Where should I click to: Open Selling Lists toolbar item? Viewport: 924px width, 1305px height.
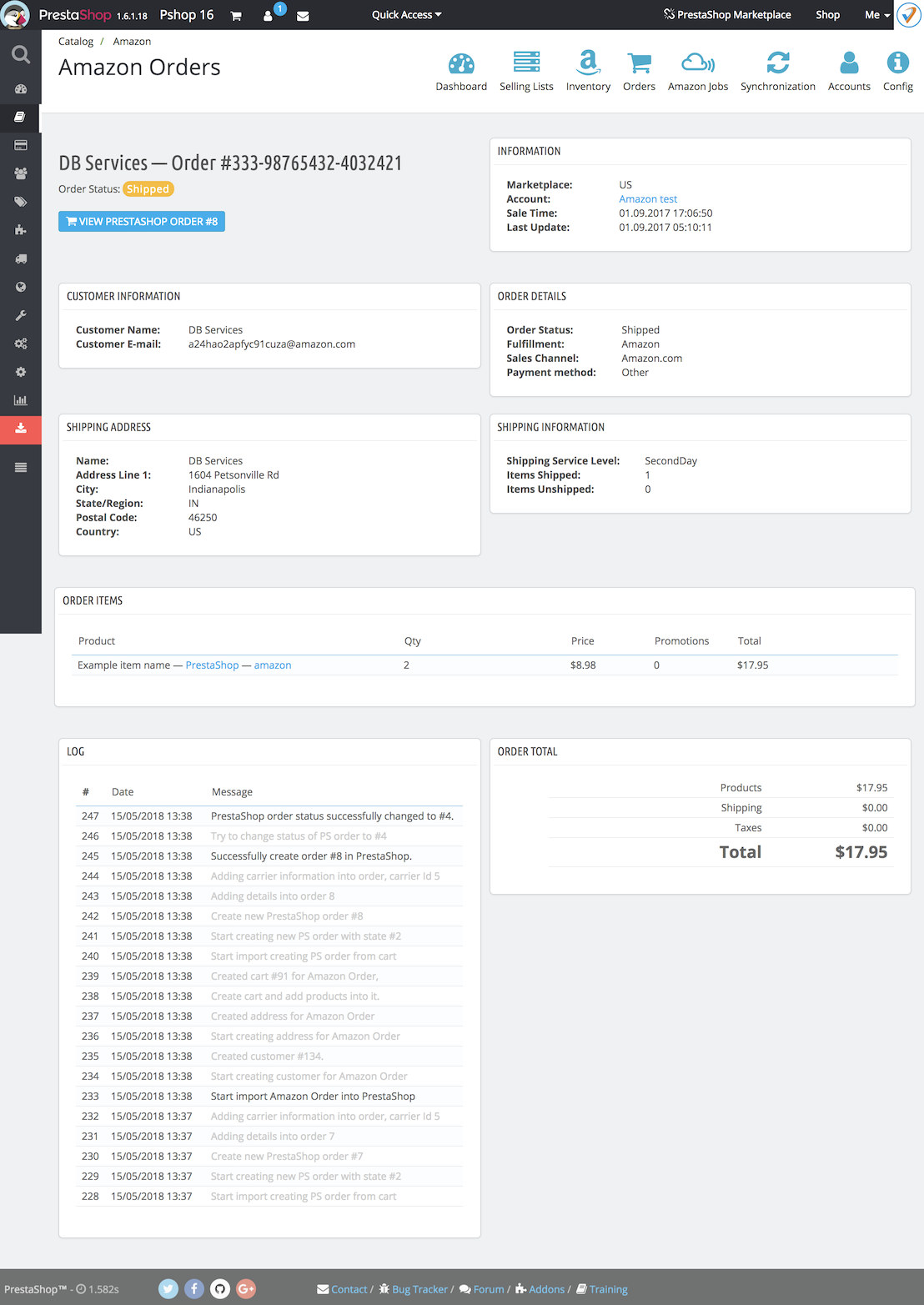coord(526,71)
